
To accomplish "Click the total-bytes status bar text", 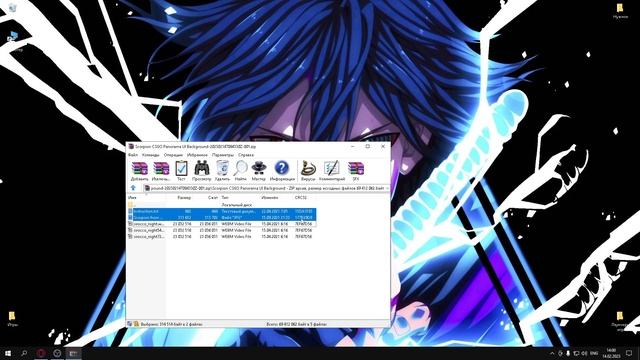I will [x=297, y=324].
